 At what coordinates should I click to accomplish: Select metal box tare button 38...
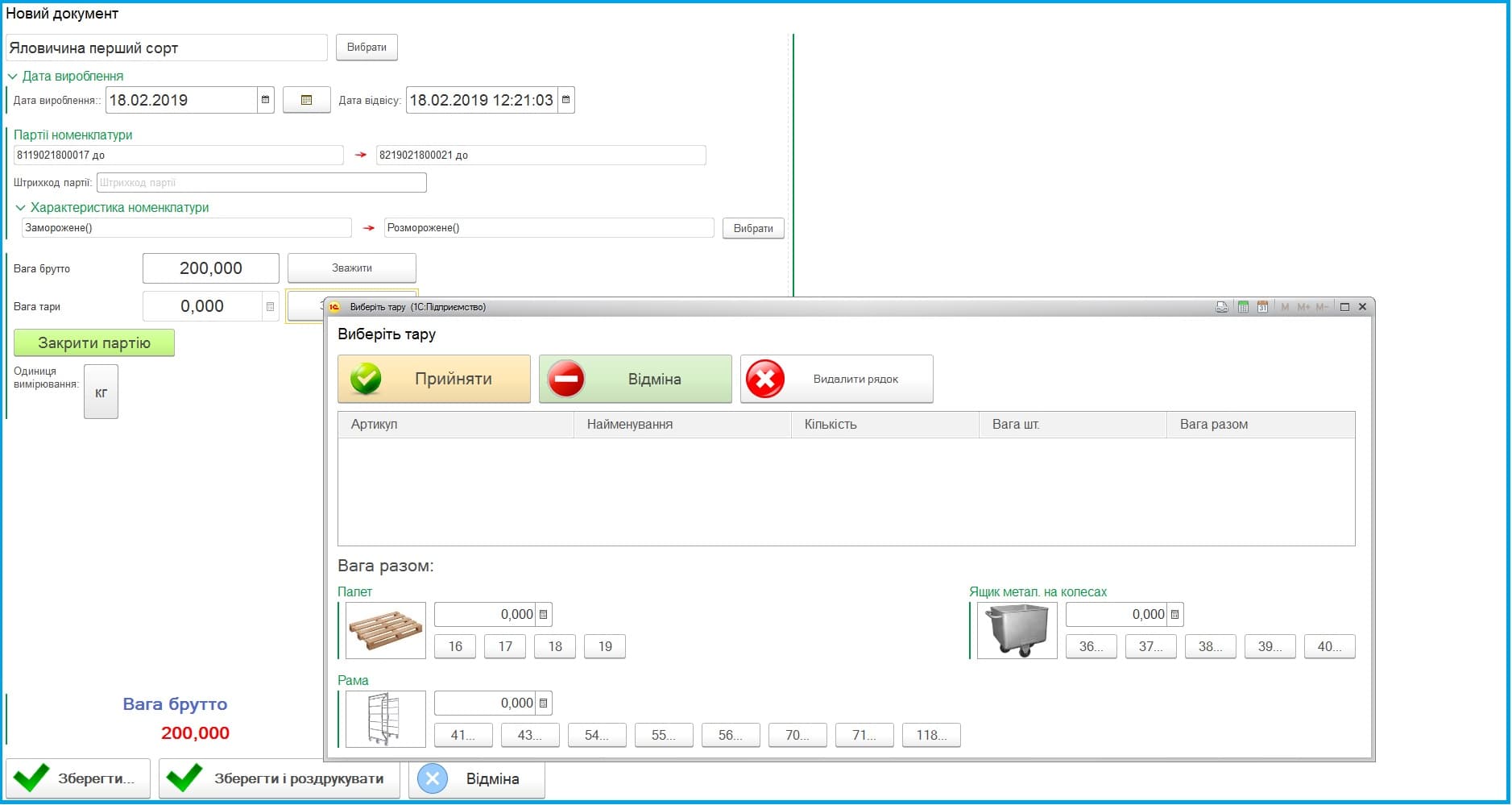tap(1211, 646)
